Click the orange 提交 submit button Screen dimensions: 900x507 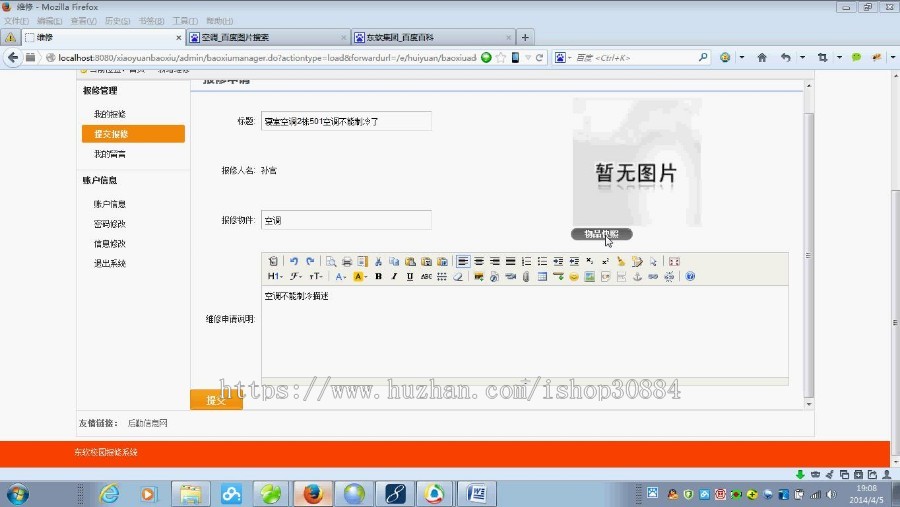216,400
